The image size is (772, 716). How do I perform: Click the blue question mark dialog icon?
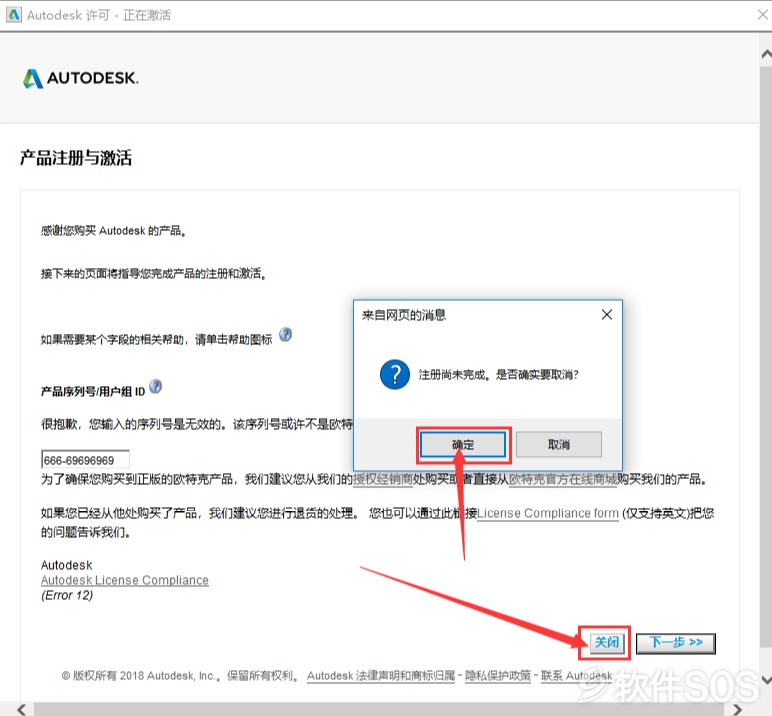395,375
